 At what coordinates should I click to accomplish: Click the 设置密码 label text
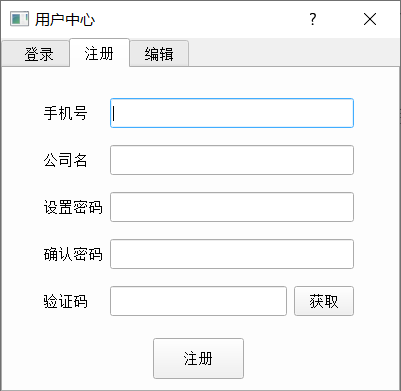click(x=73, y=207)
